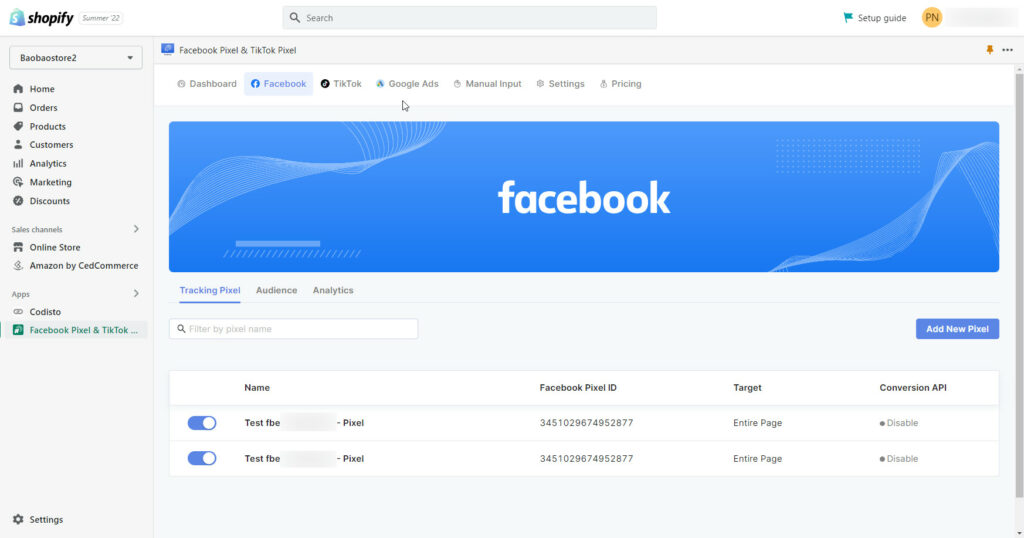Click the Home icon in sidebar
1024x538 pixels.
pos(18,89)
